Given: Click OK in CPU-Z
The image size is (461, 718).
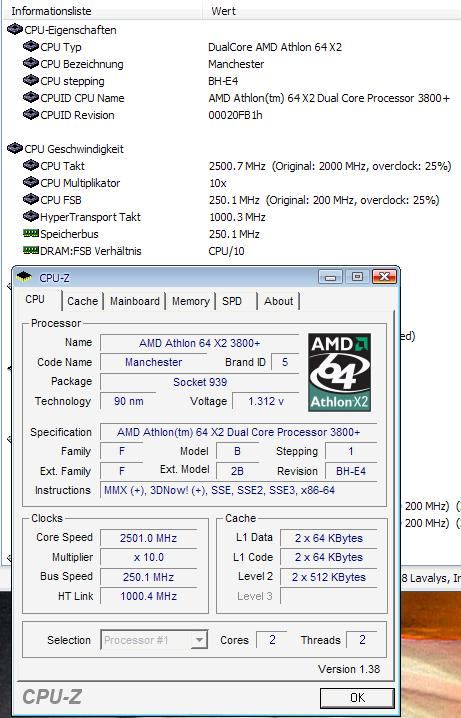Looking at the screenshot, I should 357,697.
